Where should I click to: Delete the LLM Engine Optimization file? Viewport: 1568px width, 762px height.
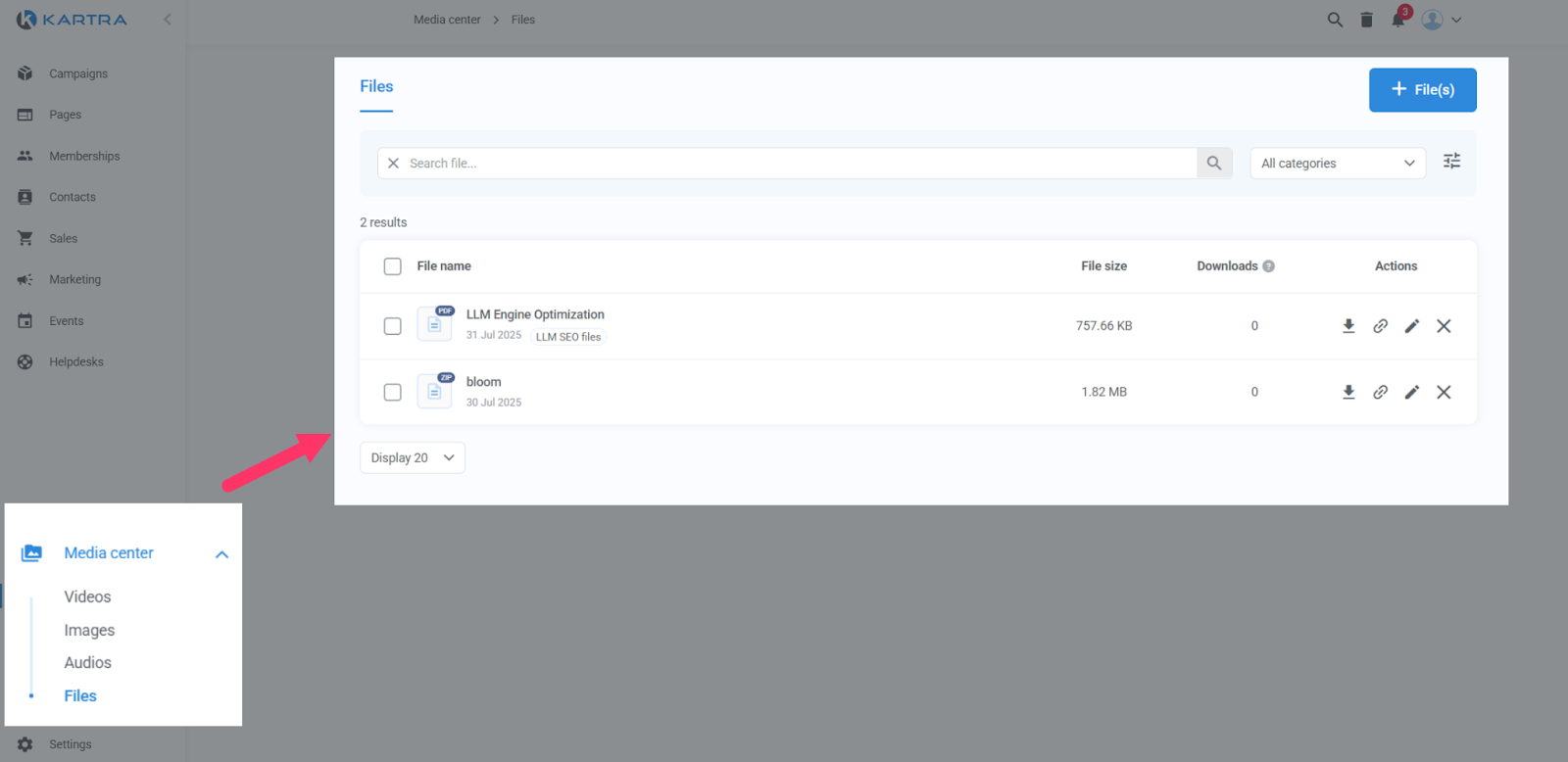(x=1444, y=326)
